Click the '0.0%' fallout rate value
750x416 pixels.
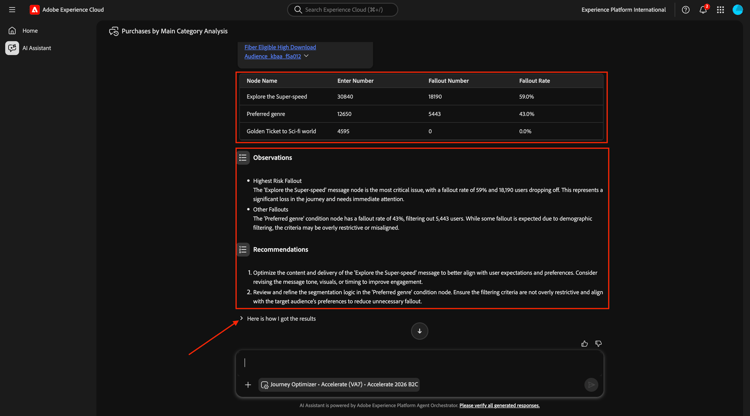pyautogui.click(x=525, y=131)
